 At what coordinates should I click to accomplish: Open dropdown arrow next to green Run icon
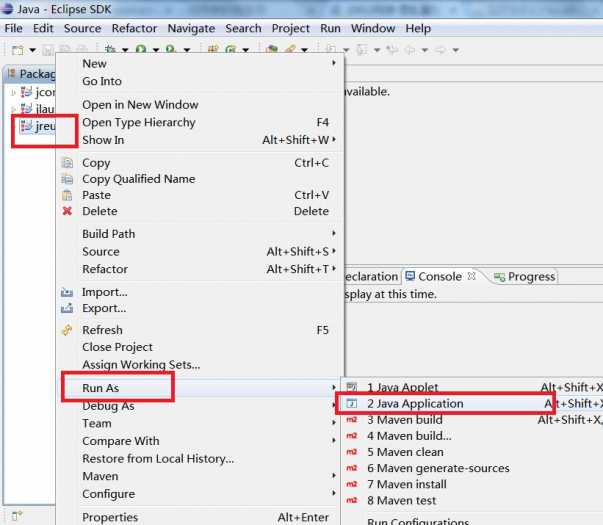(156, 50)
